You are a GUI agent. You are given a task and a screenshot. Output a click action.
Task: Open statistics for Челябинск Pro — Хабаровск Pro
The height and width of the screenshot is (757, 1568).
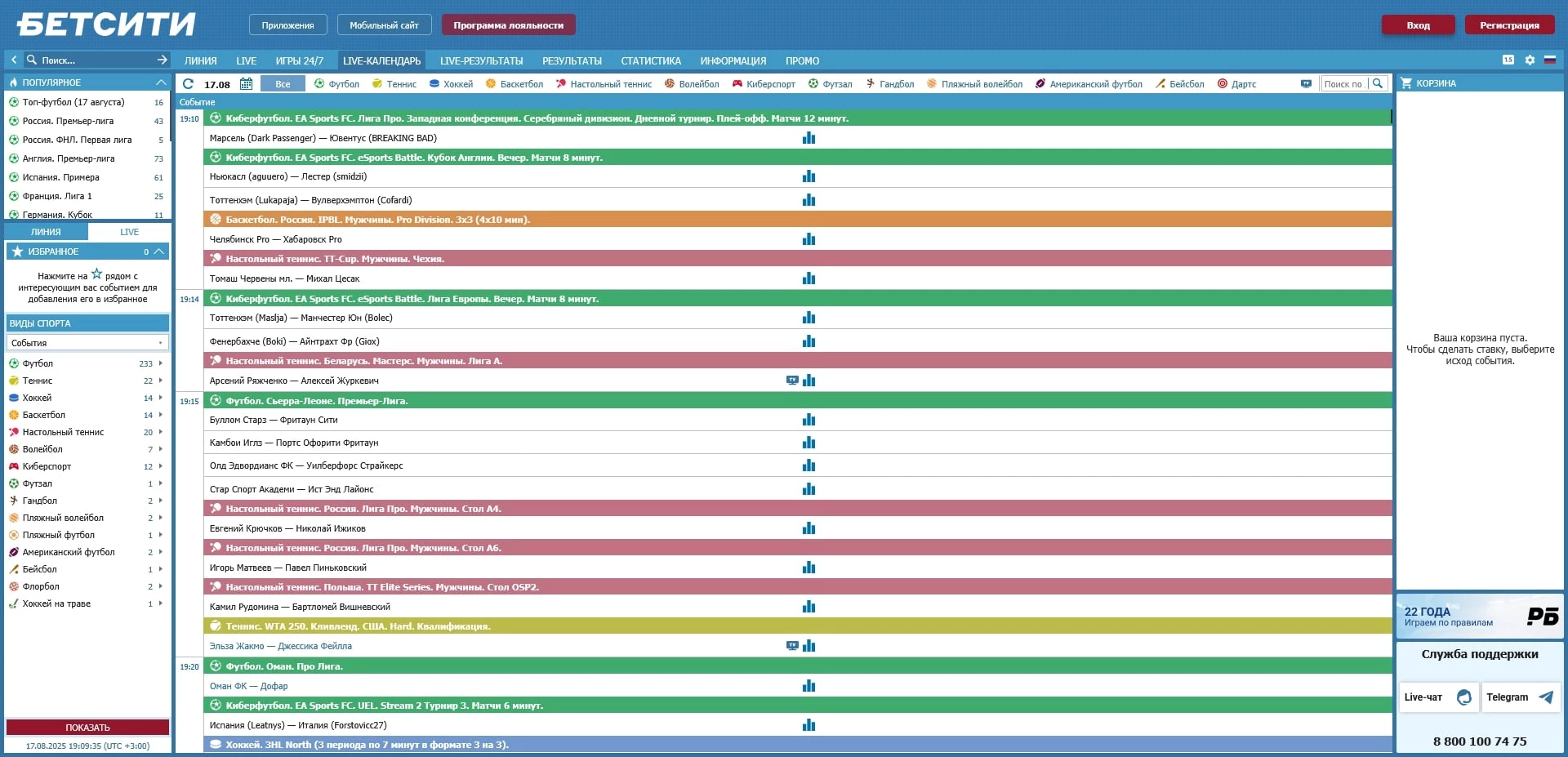click(808, 239)
